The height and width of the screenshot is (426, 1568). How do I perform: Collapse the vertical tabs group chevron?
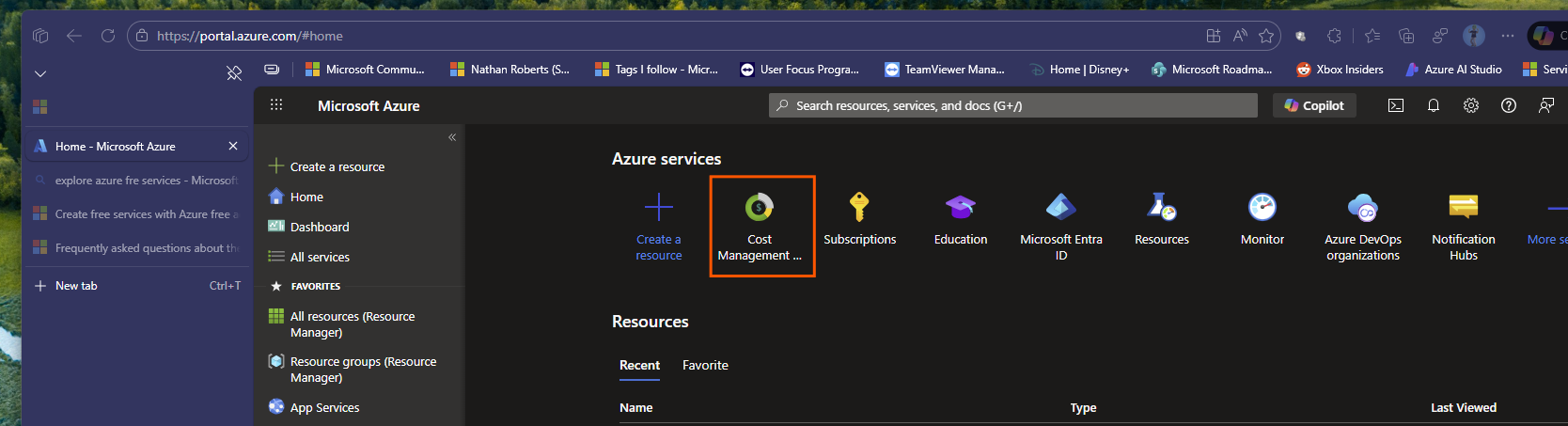click(x=40, y=73)
